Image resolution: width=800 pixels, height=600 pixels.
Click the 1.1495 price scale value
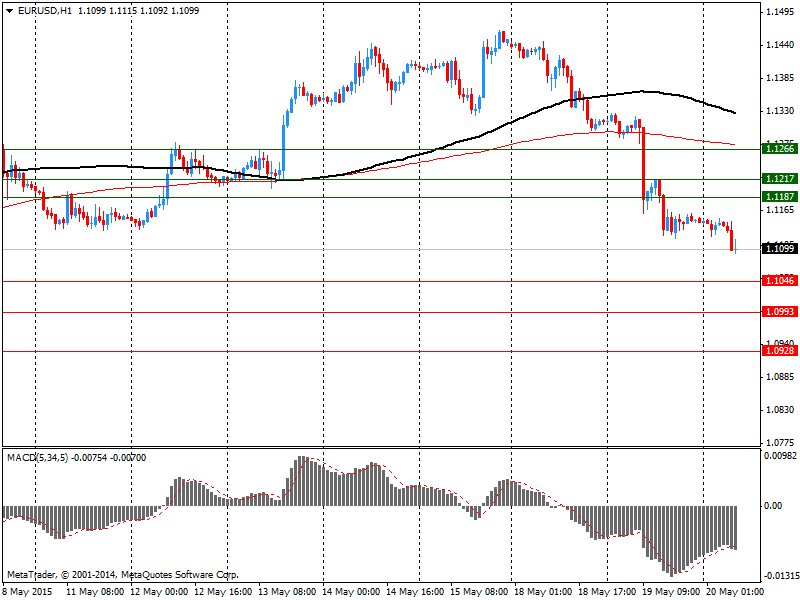click(780, 12)
